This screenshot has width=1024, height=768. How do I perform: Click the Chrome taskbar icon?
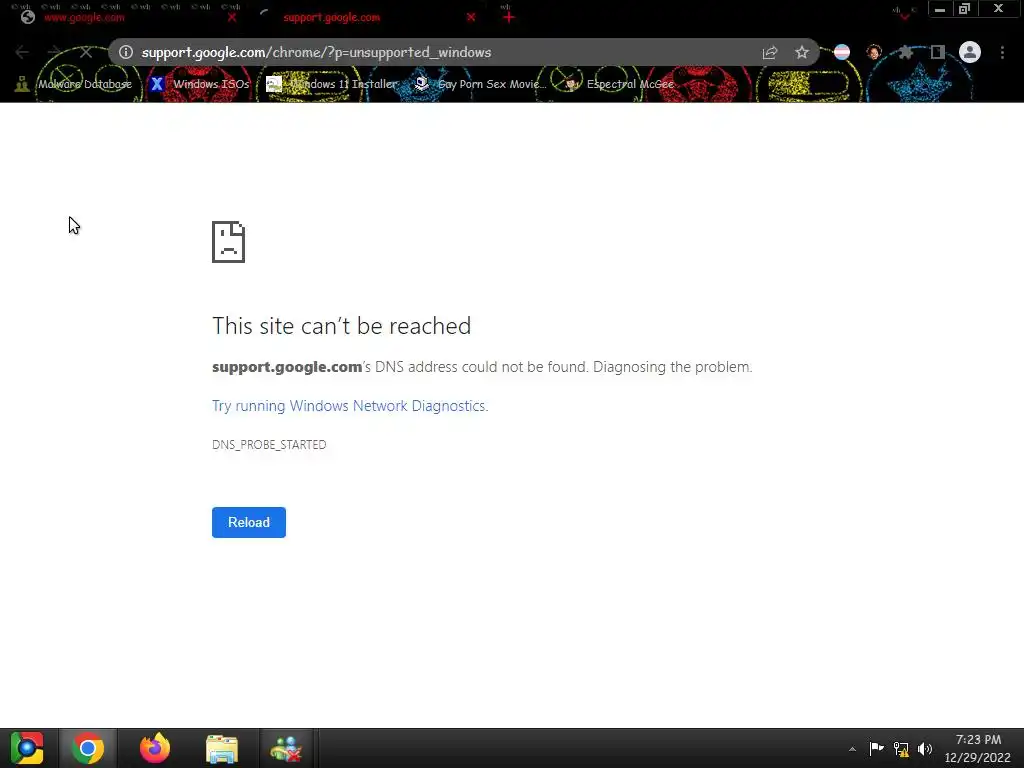88,748
